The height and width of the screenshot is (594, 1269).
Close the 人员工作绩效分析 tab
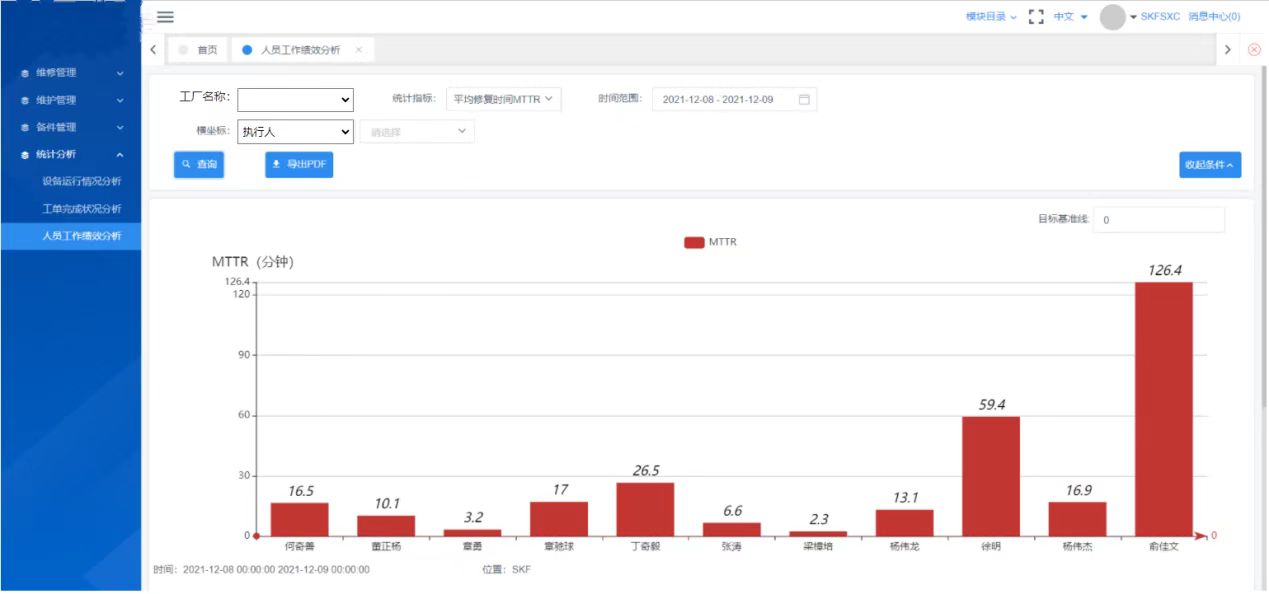point(359,49)
